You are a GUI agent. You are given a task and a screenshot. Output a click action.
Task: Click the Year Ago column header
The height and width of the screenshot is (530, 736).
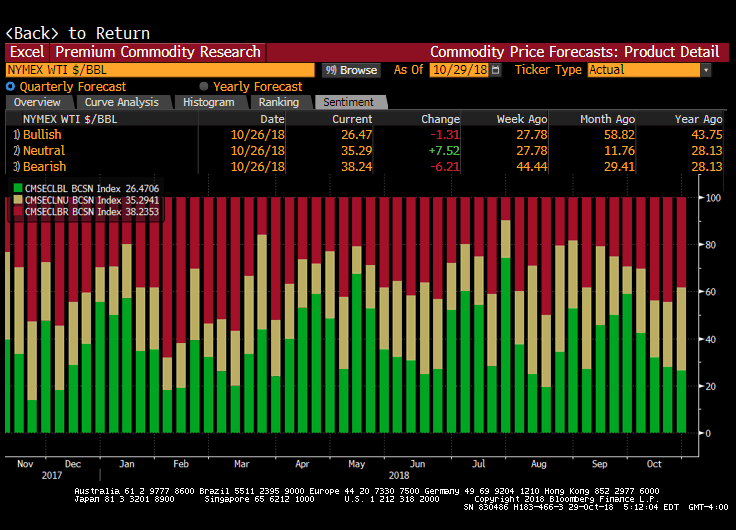pos(698,119)
